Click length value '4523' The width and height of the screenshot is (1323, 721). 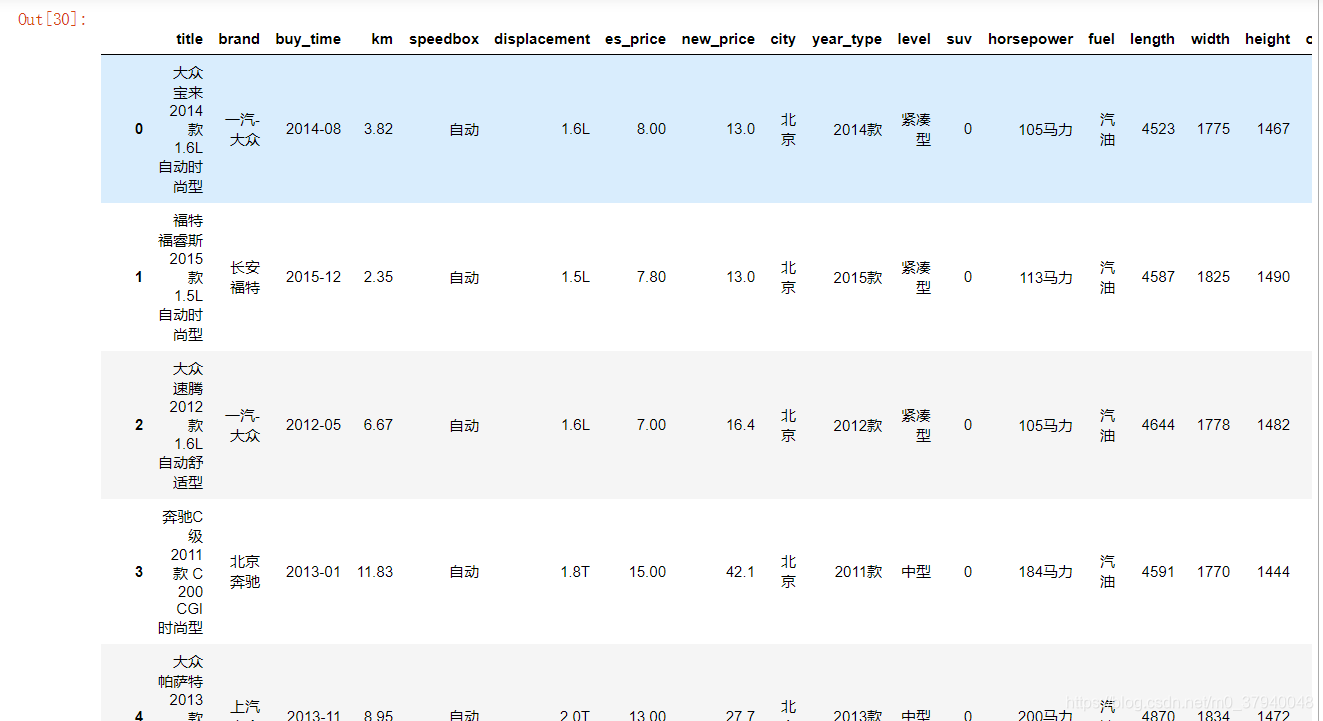pyautogui.click(x=1158, y=129)
